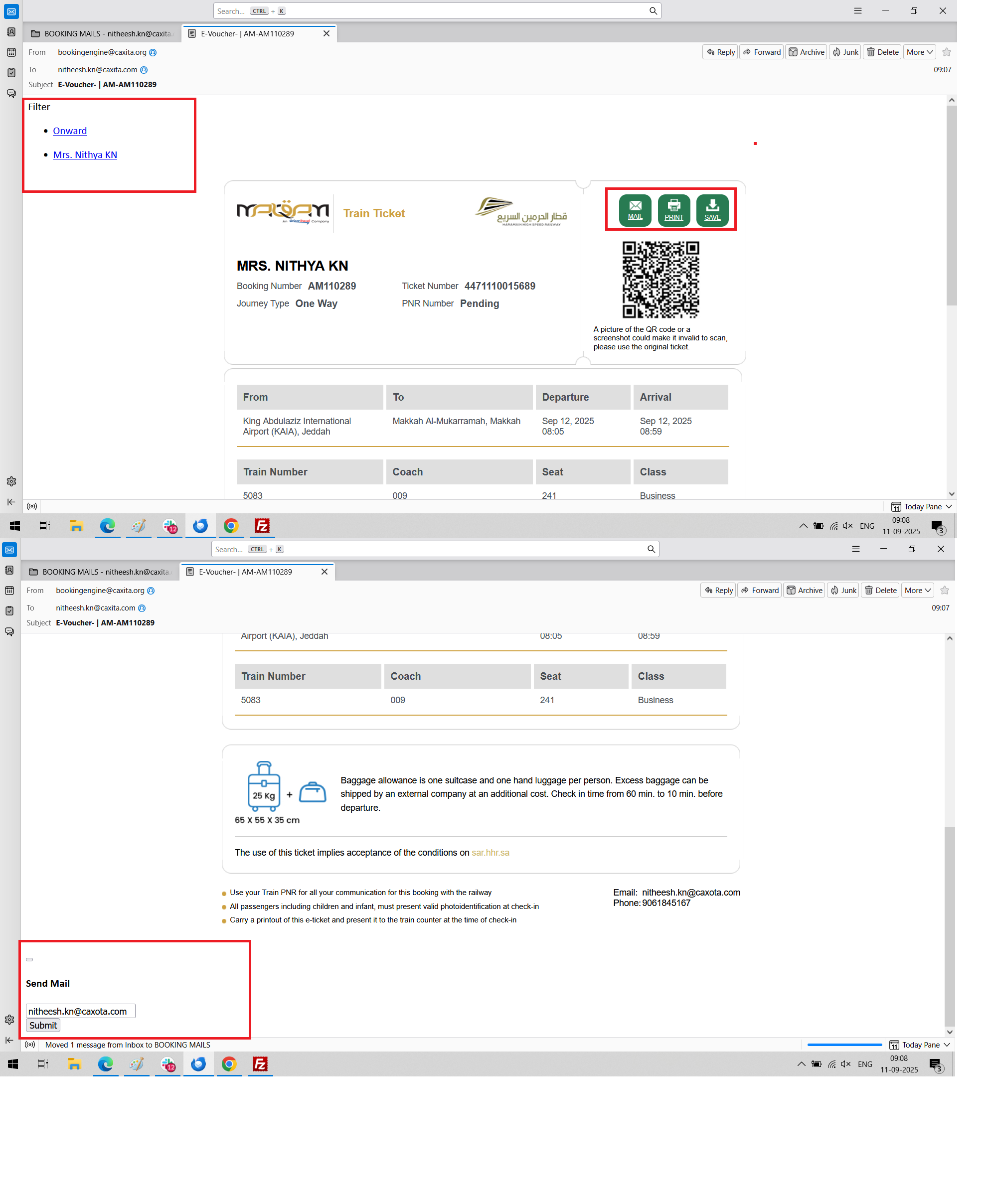This screenshot has height=1204, width=989.
Task: Toggle the Today Pane
Action: [x=921, y=506]
